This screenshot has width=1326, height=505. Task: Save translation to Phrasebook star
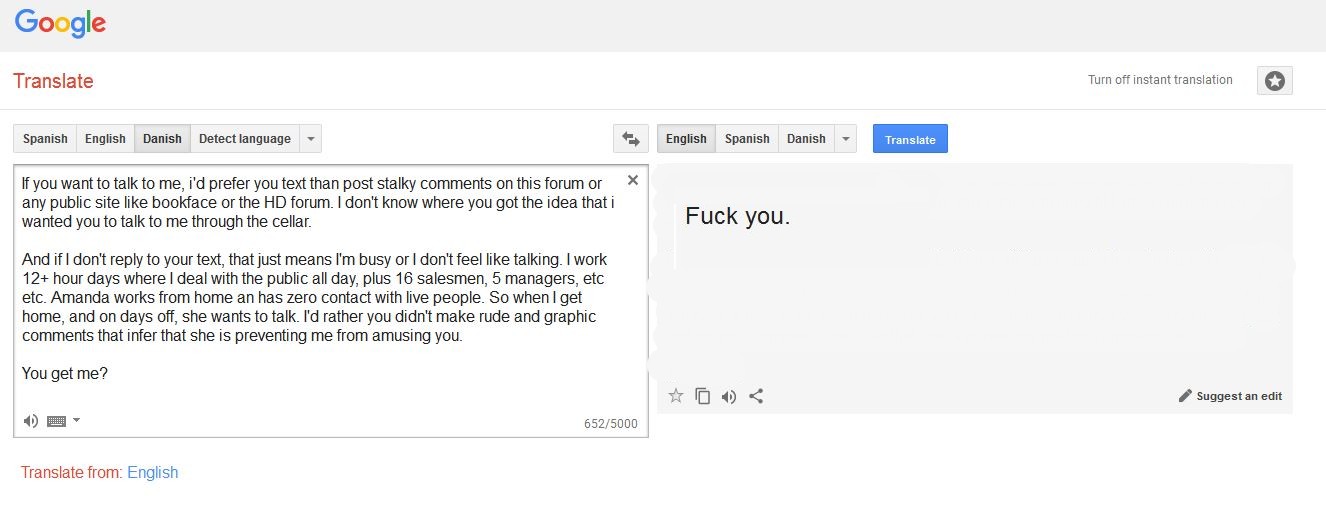pyautogui.click(x=676, y=396)
